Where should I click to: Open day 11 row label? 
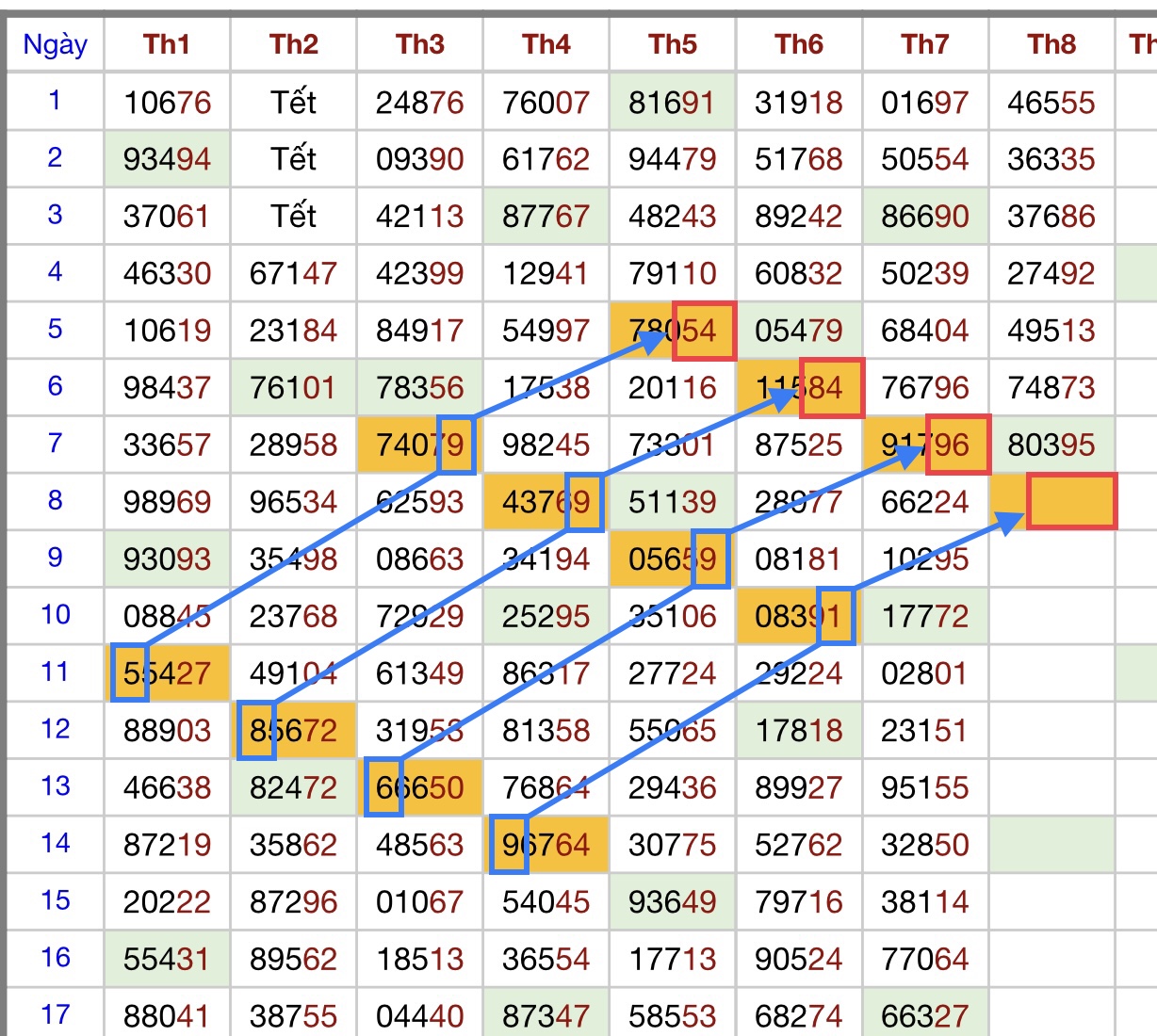pos(55,672)
